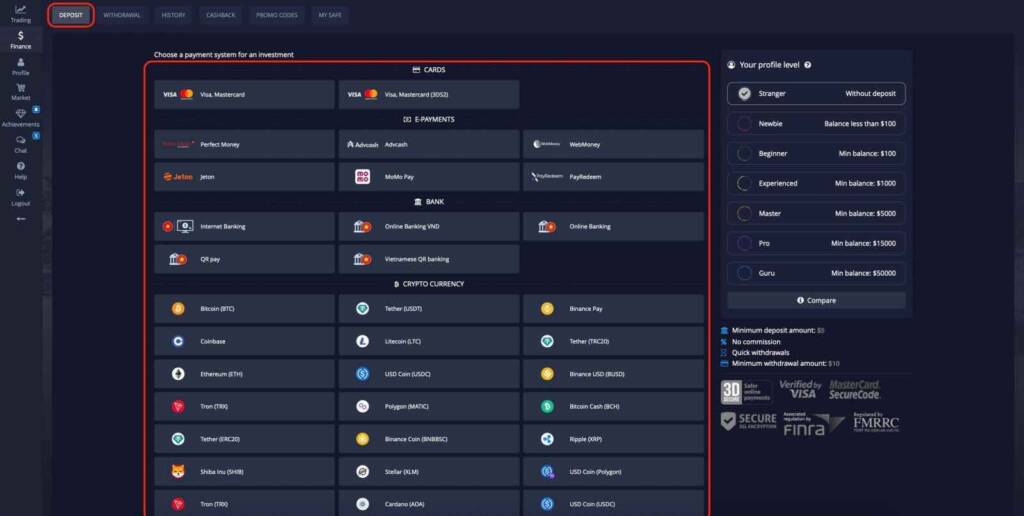1024x516 pixels.
Task: Select the QR pay bank option
Action: (244, 259)
